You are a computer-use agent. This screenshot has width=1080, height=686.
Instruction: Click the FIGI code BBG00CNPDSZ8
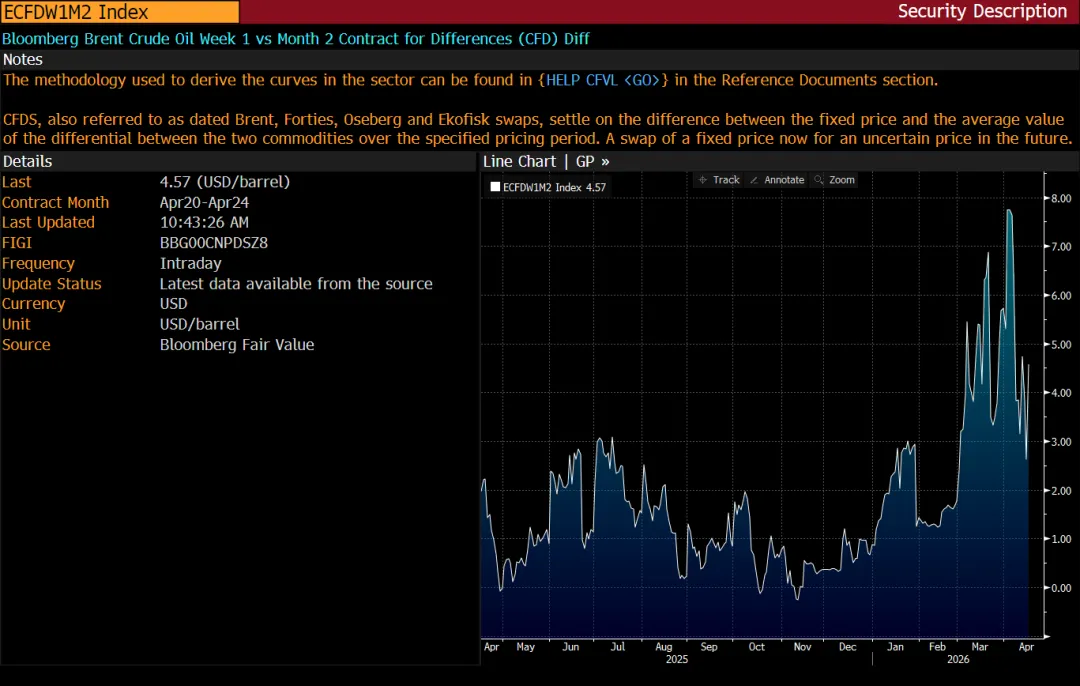pyautogui.click(x=214, y=243)
